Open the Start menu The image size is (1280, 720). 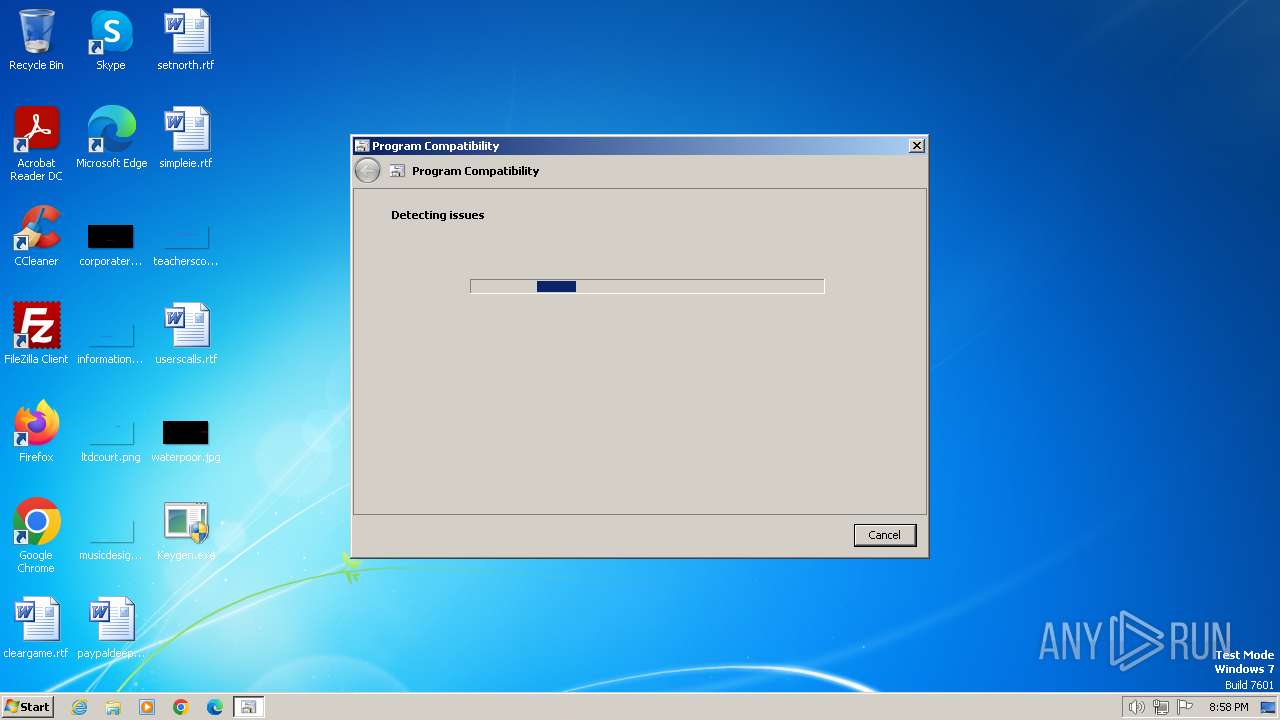click(x=28, y=707)
